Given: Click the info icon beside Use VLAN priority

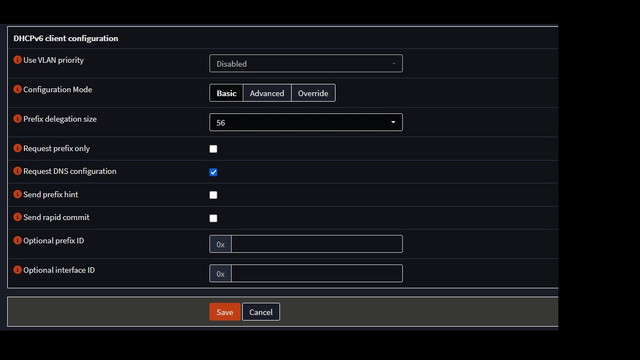Looking at the screenshot, I should click(17, 60).
